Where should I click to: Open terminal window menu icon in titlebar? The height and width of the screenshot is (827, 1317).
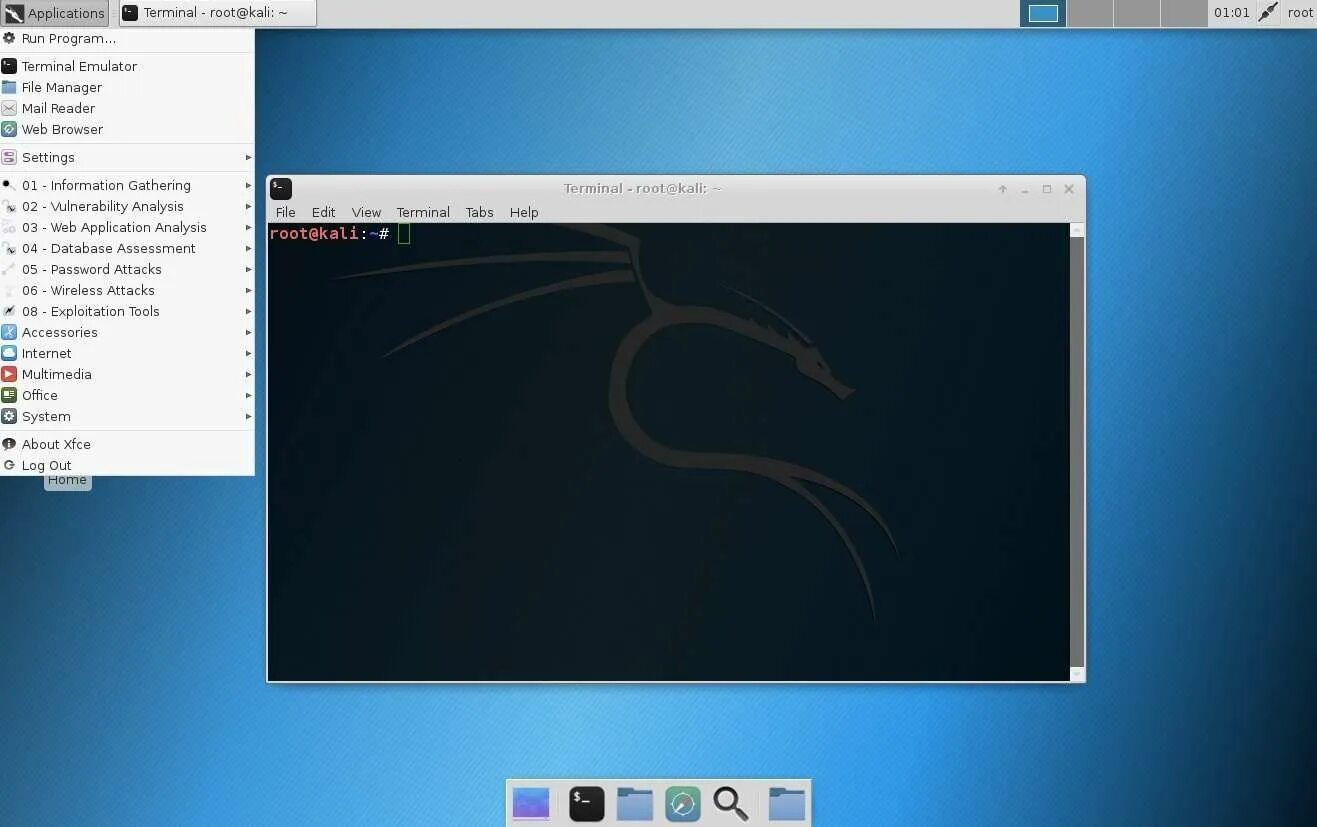[x=281, y=188]
